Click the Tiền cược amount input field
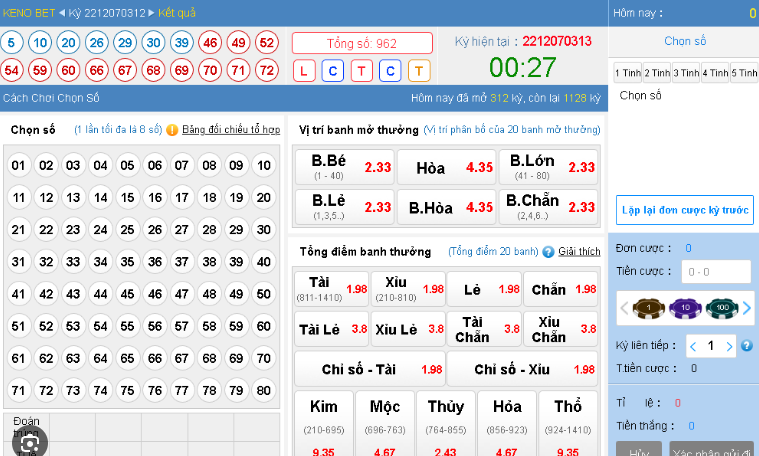Screen dimensions: 759x456 (x=716, y=271)
